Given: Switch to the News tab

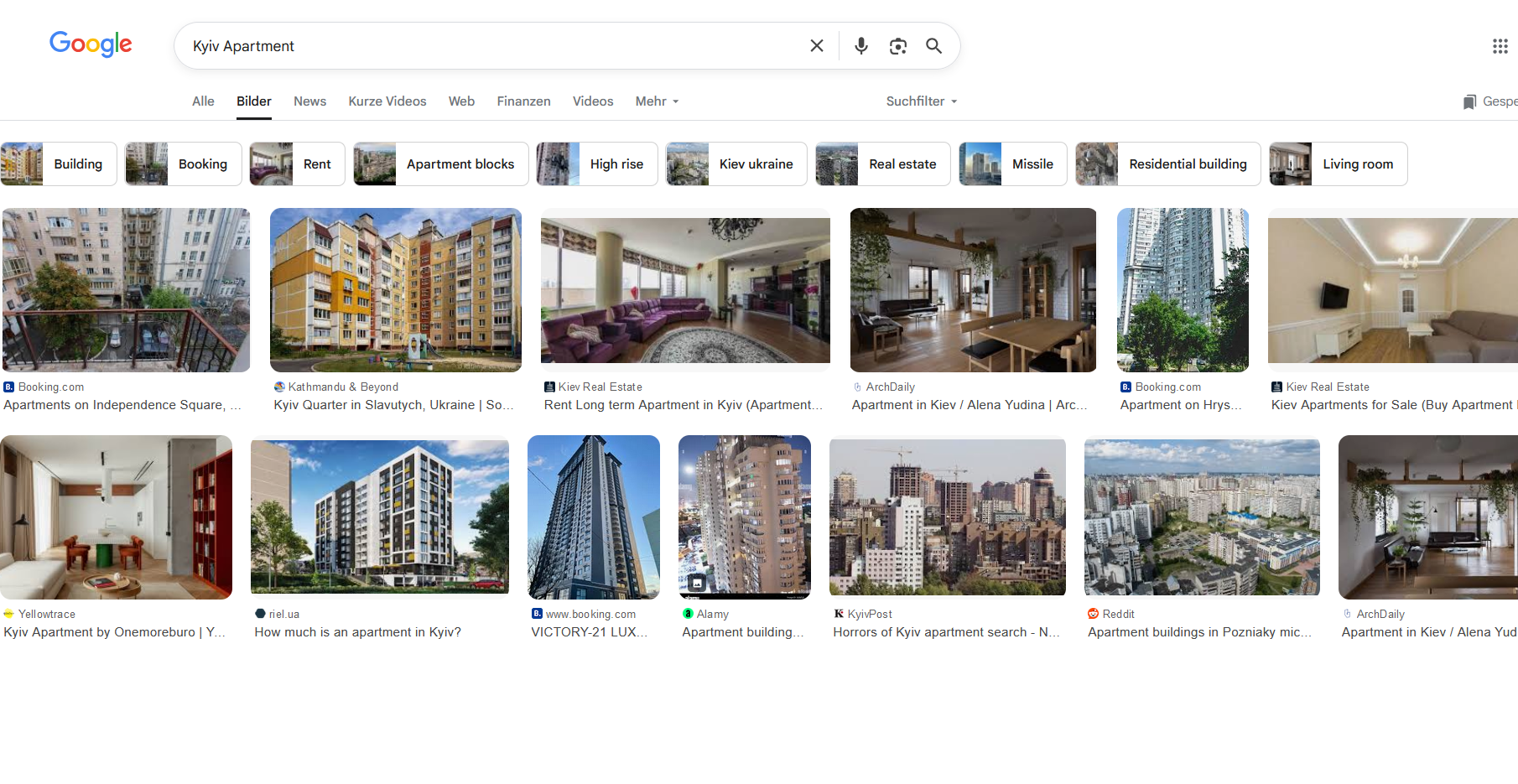Looking at the screenshot, I should [309, 101].
